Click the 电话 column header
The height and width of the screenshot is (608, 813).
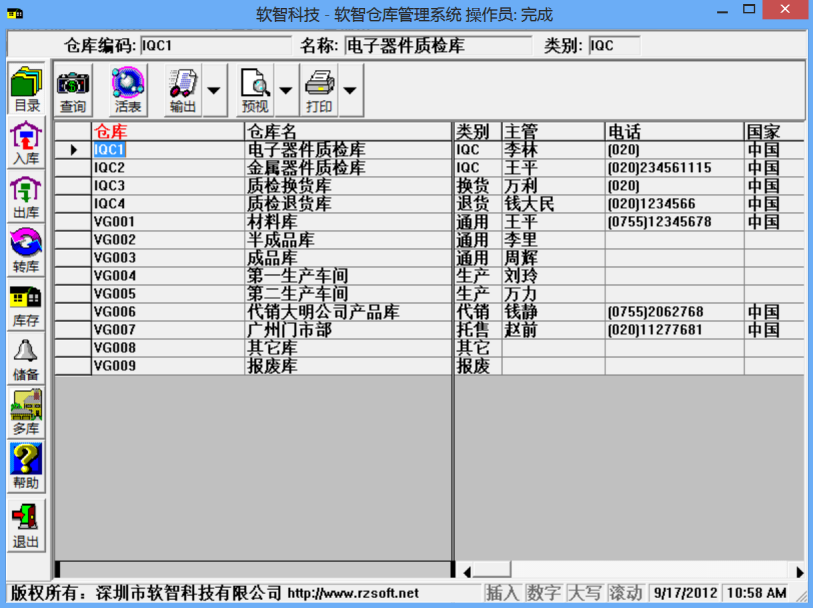pyautogui.click(x=674, y=132)
